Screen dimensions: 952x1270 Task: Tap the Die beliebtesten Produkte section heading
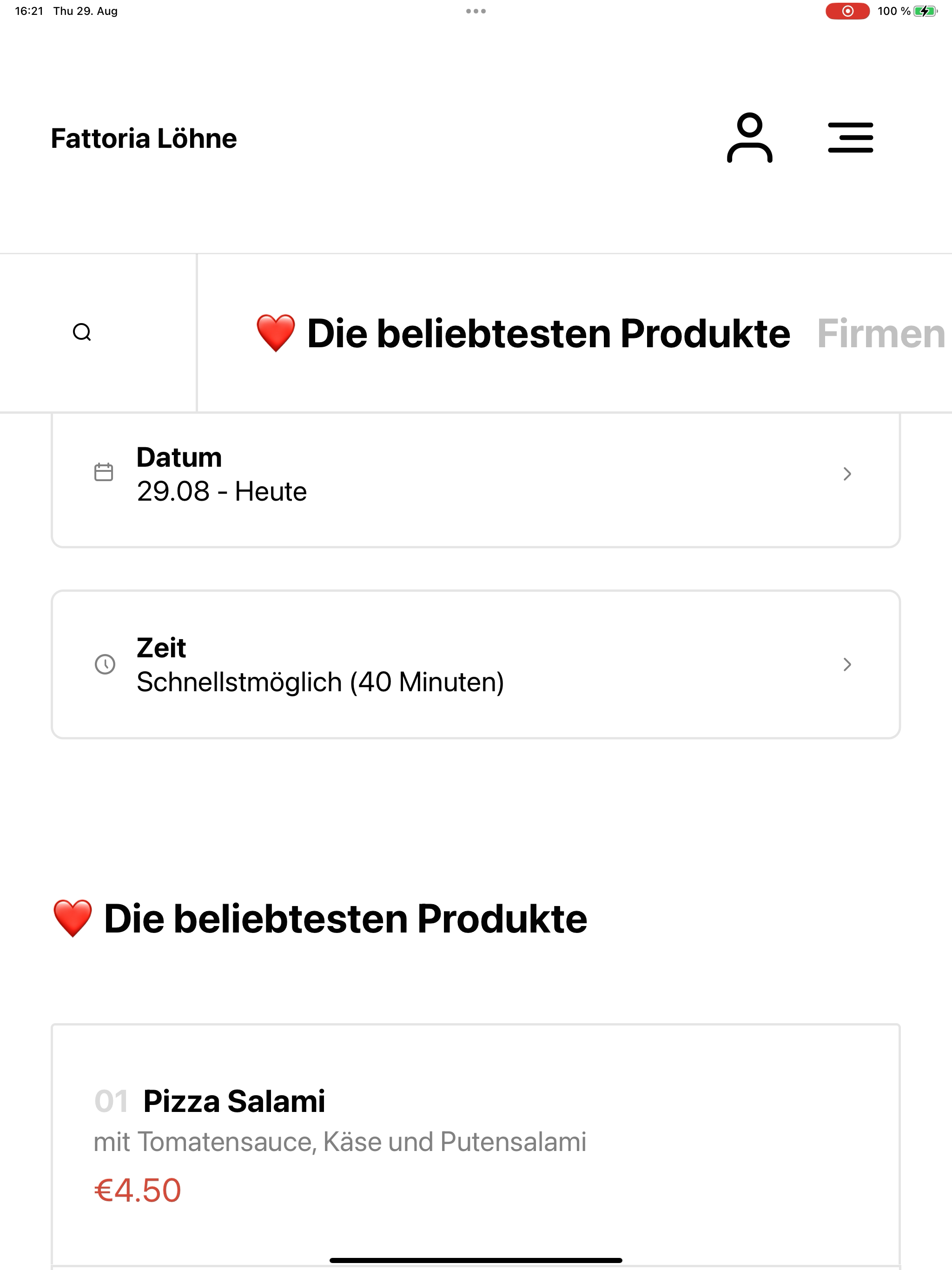pos(320,919)
